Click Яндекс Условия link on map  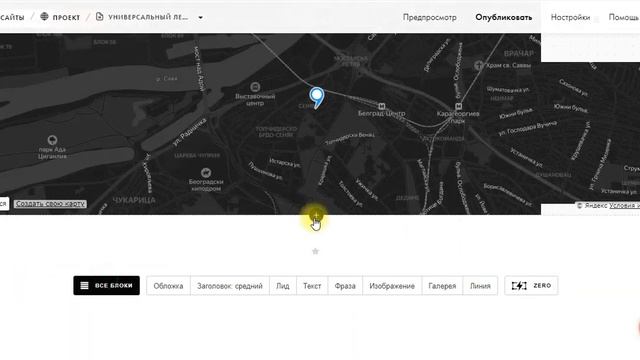624,205
